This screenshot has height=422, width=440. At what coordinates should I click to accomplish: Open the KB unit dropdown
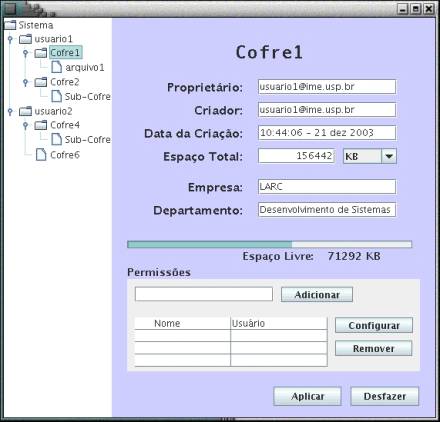(389, 156)
